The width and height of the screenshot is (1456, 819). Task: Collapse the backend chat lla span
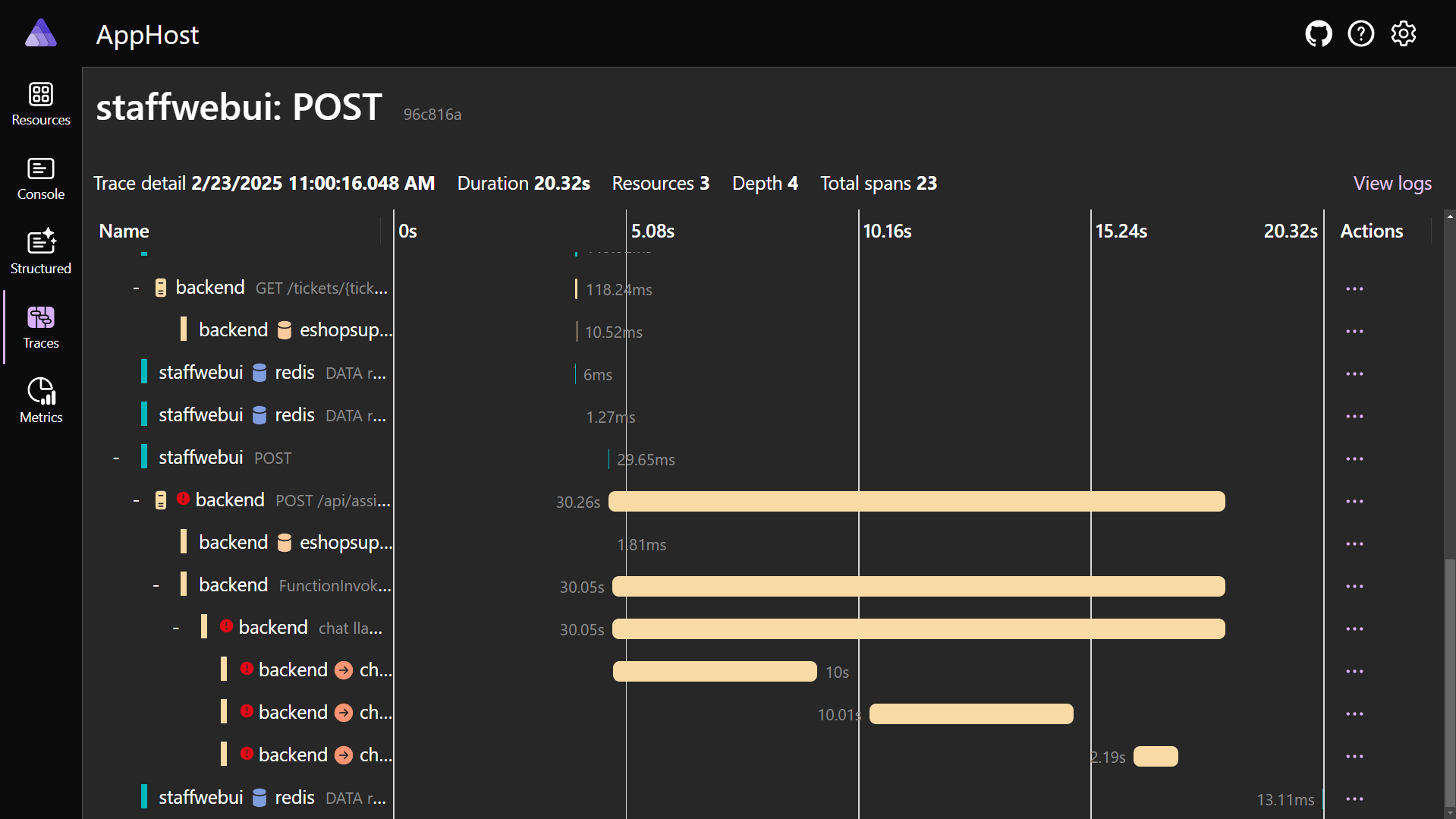pyautogui.click(x=175, y=628)
